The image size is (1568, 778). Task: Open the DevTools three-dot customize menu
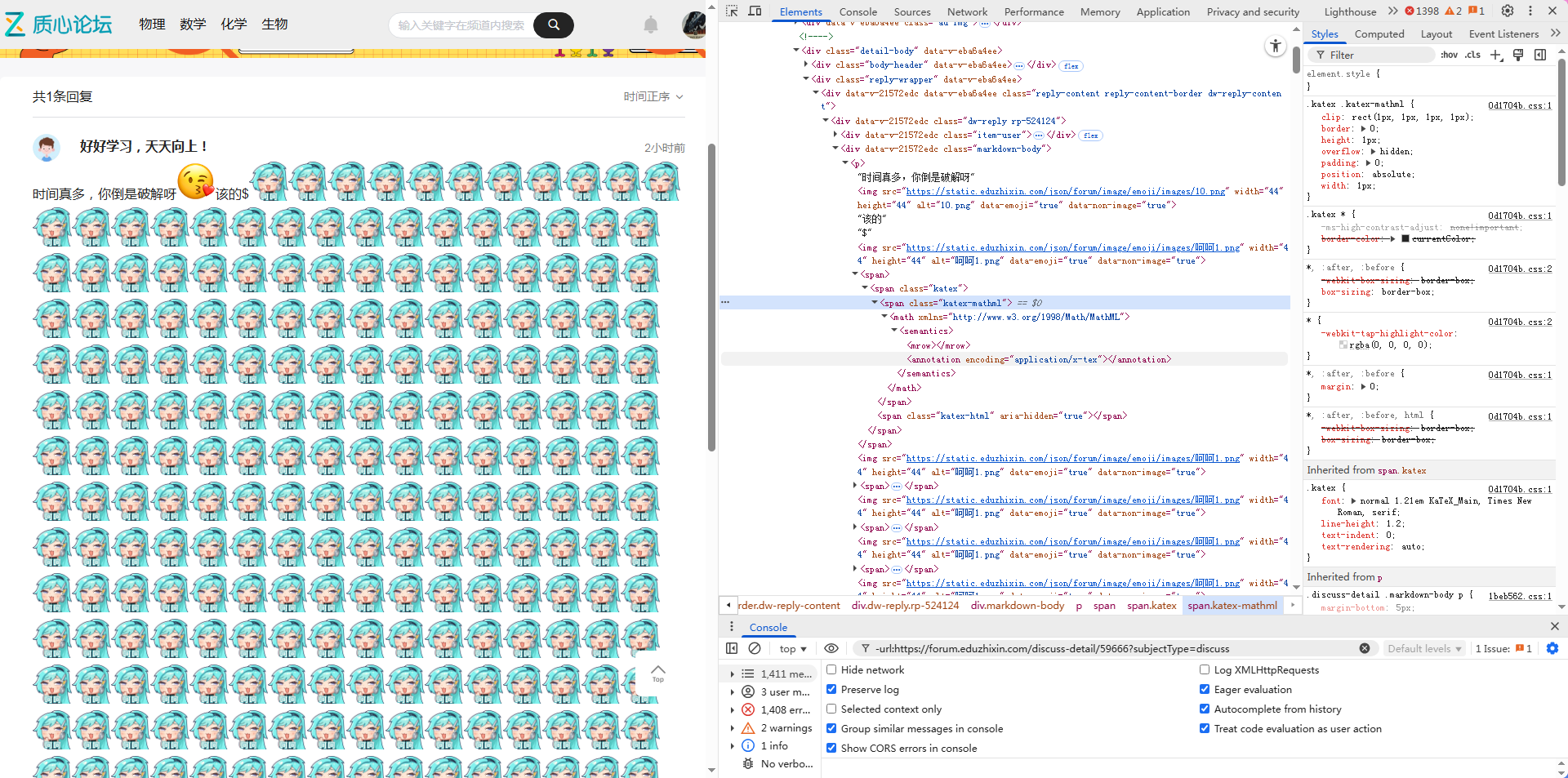(x=1530, y=11)
